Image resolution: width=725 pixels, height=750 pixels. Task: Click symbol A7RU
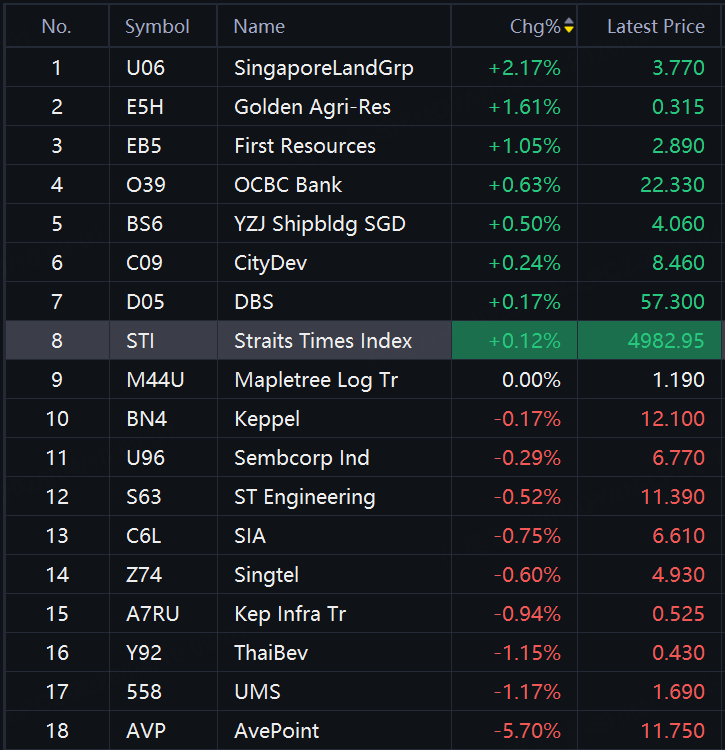(x=153, y=615)
